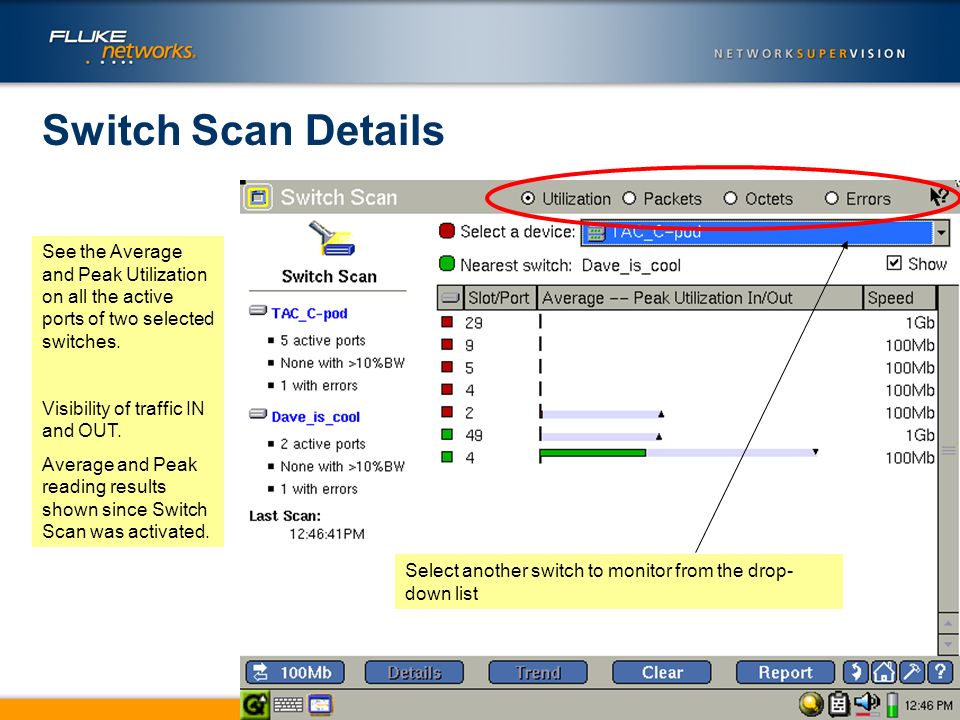Click the green Nearest switch indicator
Image resolution: width=960 pixels, height=720 pixels.
447,264
